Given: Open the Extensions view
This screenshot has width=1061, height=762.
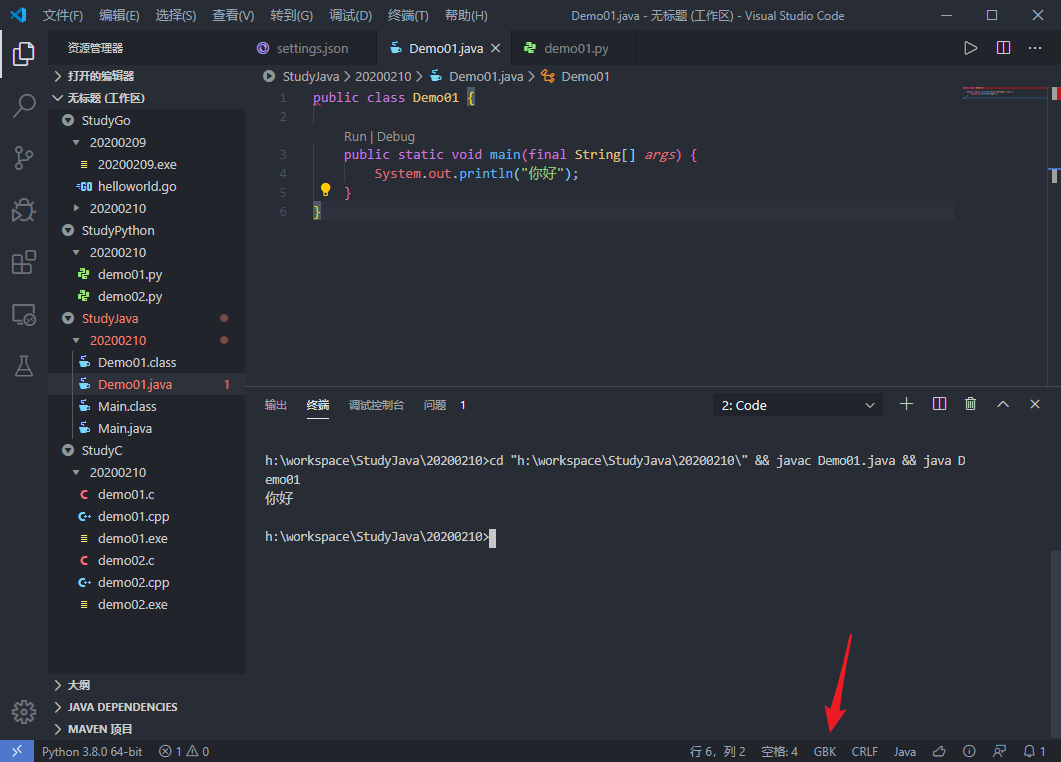Looking at the screenshot, I should click(x=23, y=262).
